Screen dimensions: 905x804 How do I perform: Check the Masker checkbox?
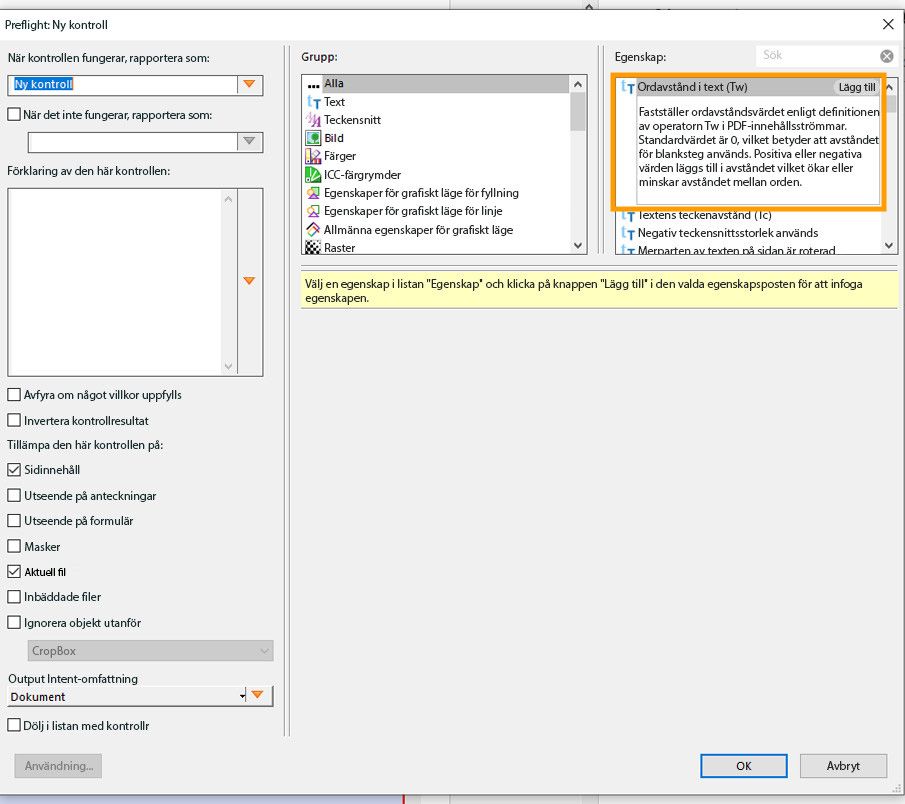pos(14,547)
